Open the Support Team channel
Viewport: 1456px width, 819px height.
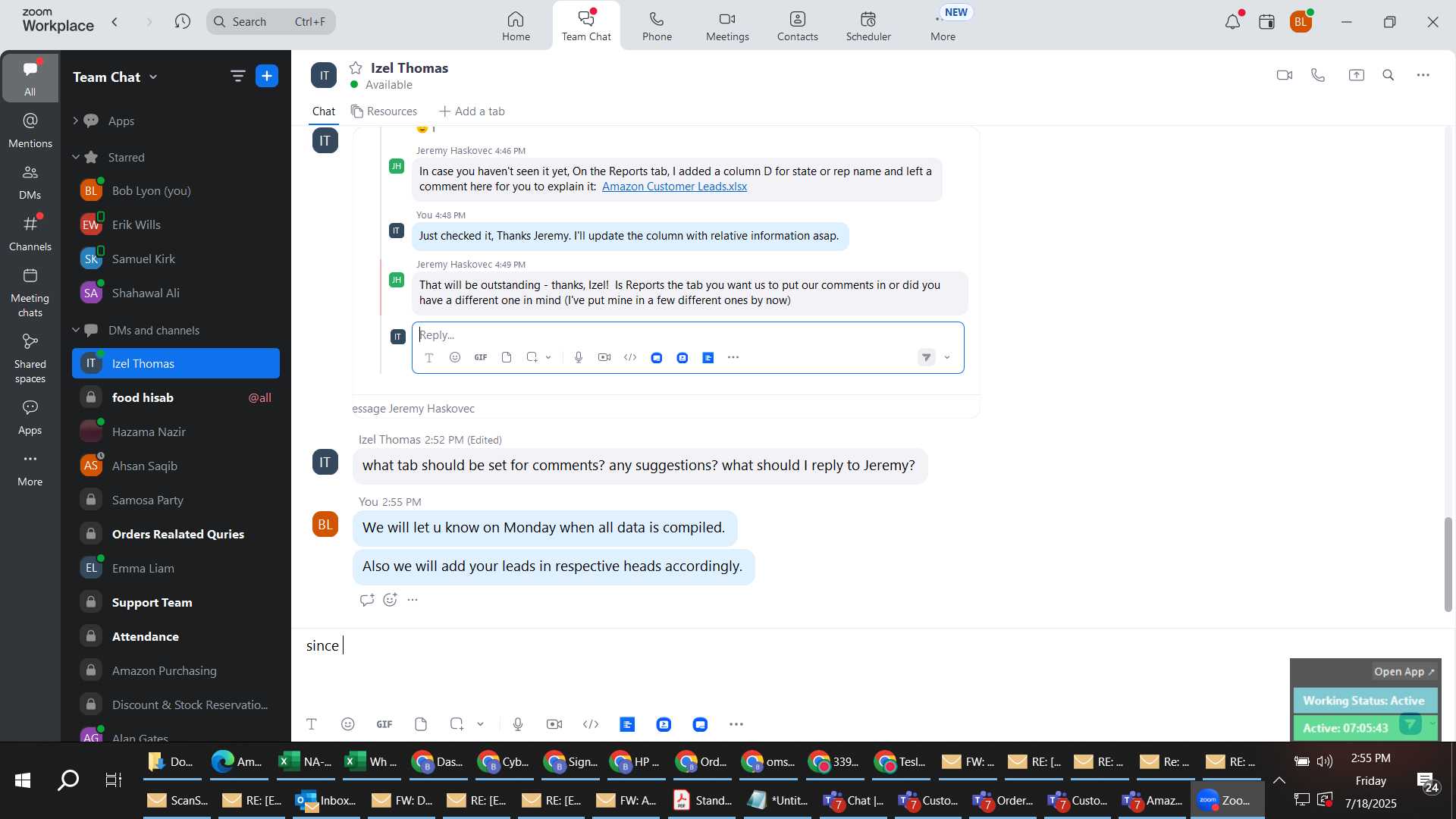tap(176, 602)
